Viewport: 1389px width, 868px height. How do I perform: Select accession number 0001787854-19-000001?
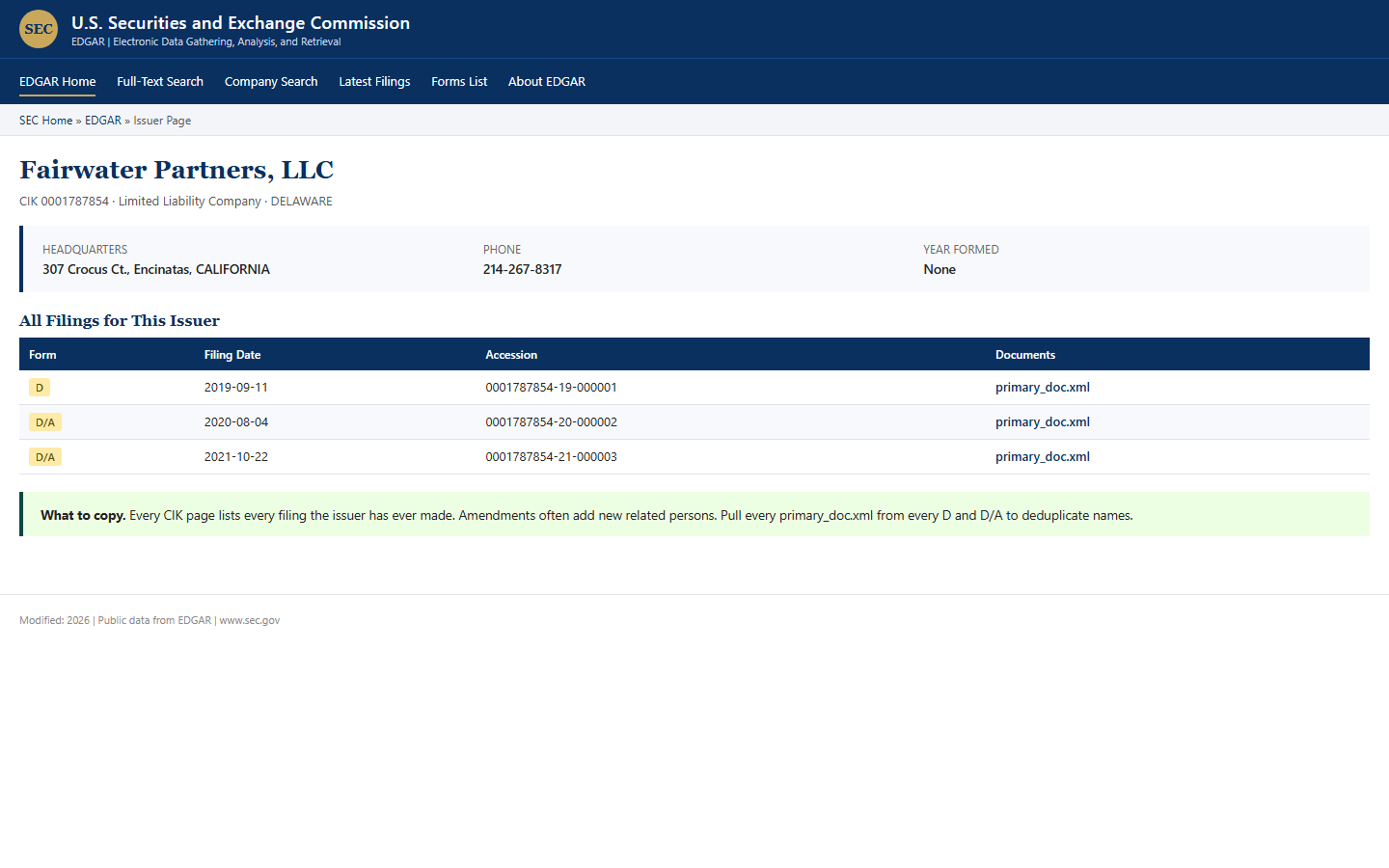(551, 388)
